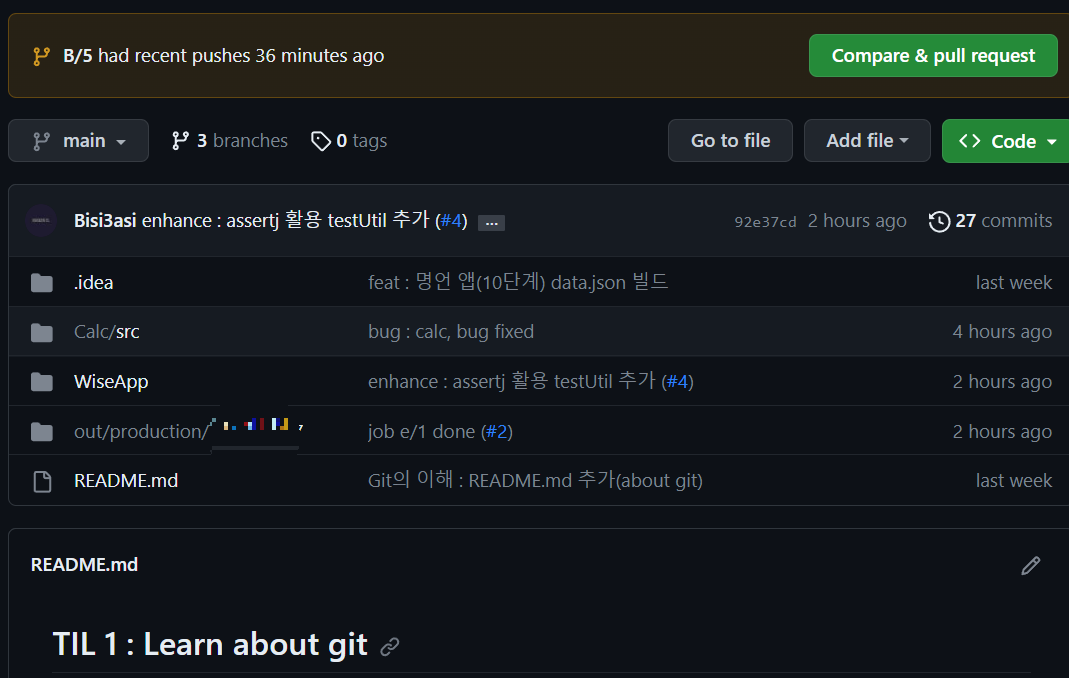The image size is (1069, 678).
Task: Click the Bisi3asi avatar image
Action: click(x=41, y=220)
